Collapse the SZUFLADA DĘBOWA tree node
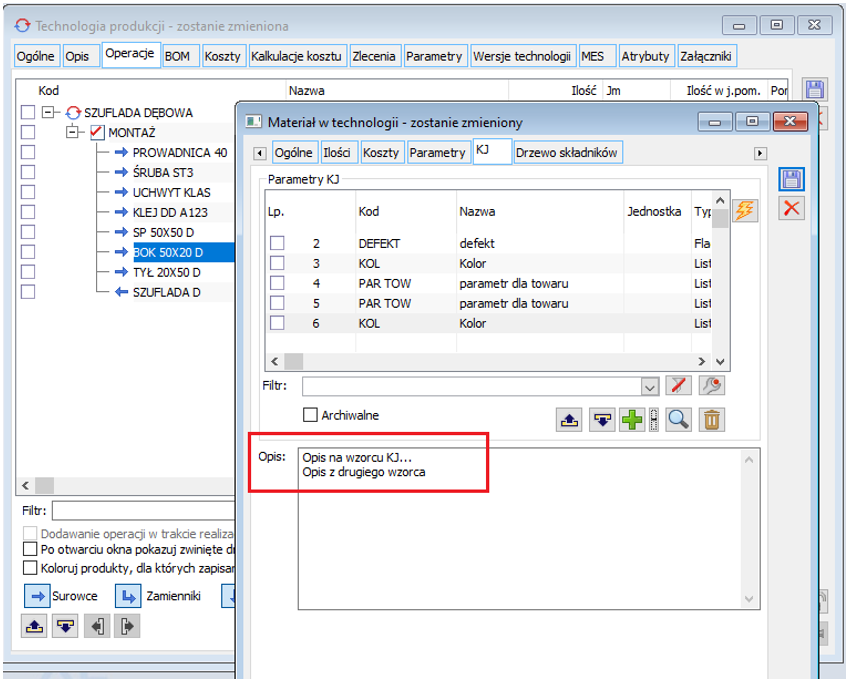The height and width of the screenshot is (681, 848). point(49,113)
